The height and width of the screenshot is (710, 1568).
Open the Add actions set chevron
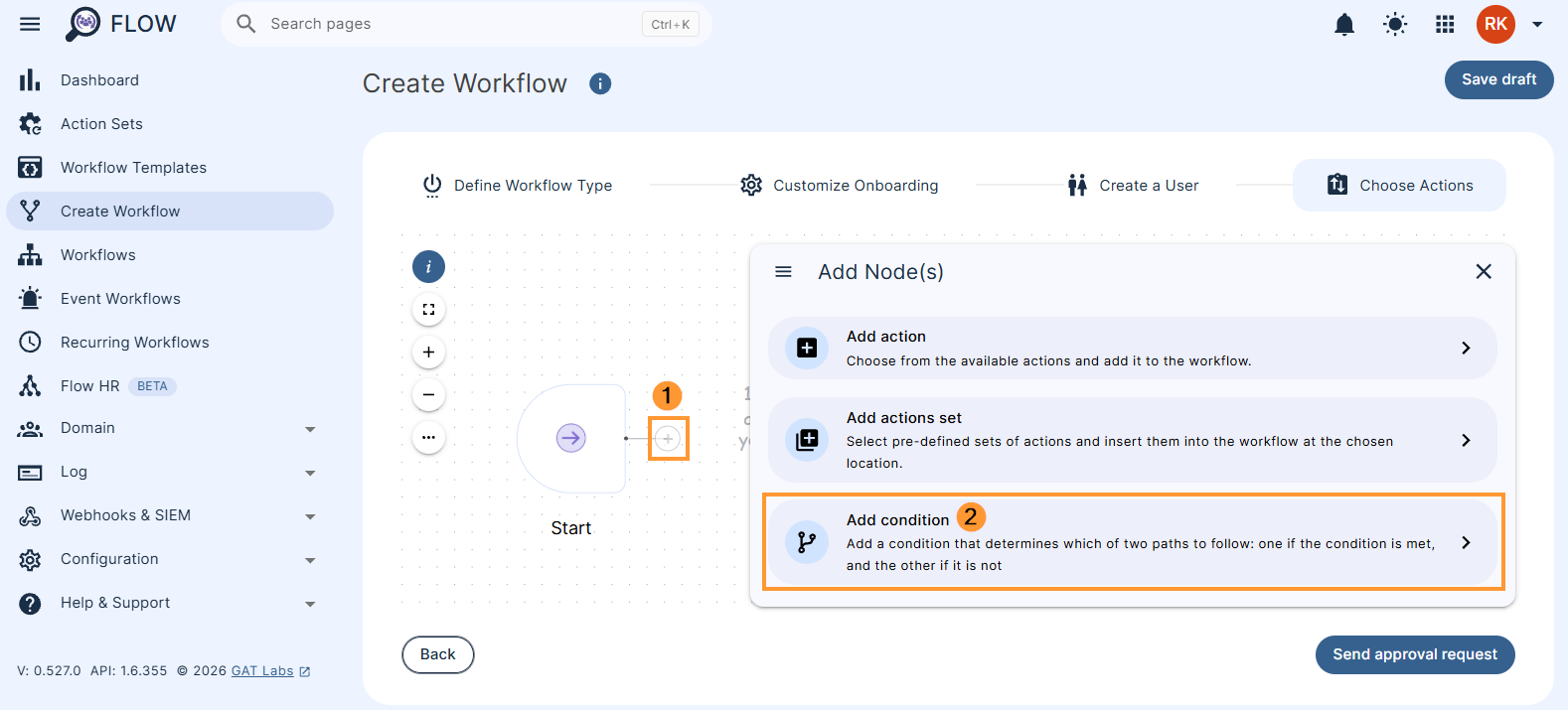[1466, 440]
